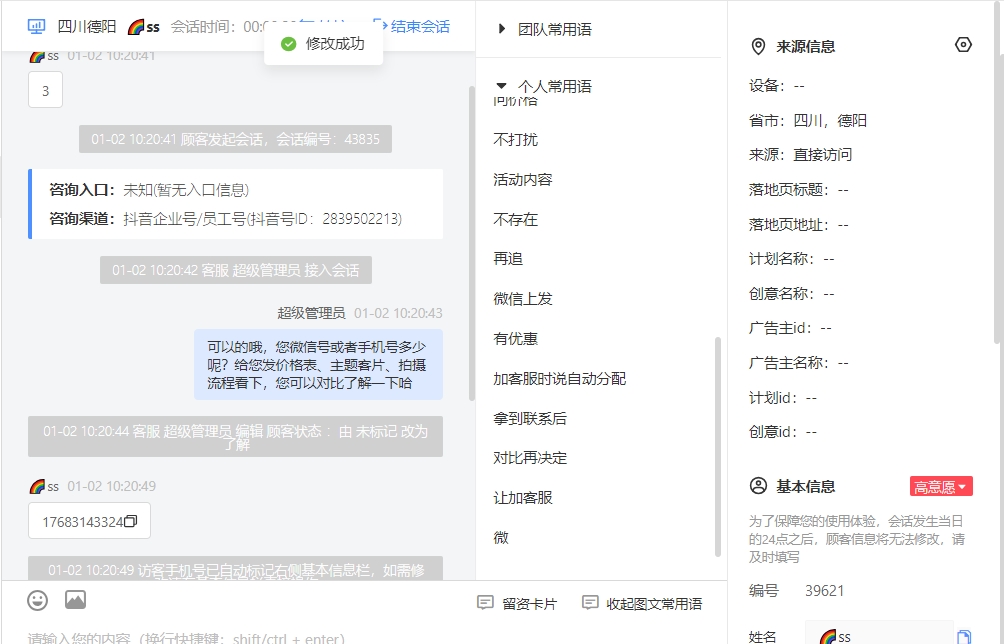Image resolution: width=1004 pixels, height=644 pixels.
Task: Click the 来源：直接访问 info row
Action: coord(800,154)
